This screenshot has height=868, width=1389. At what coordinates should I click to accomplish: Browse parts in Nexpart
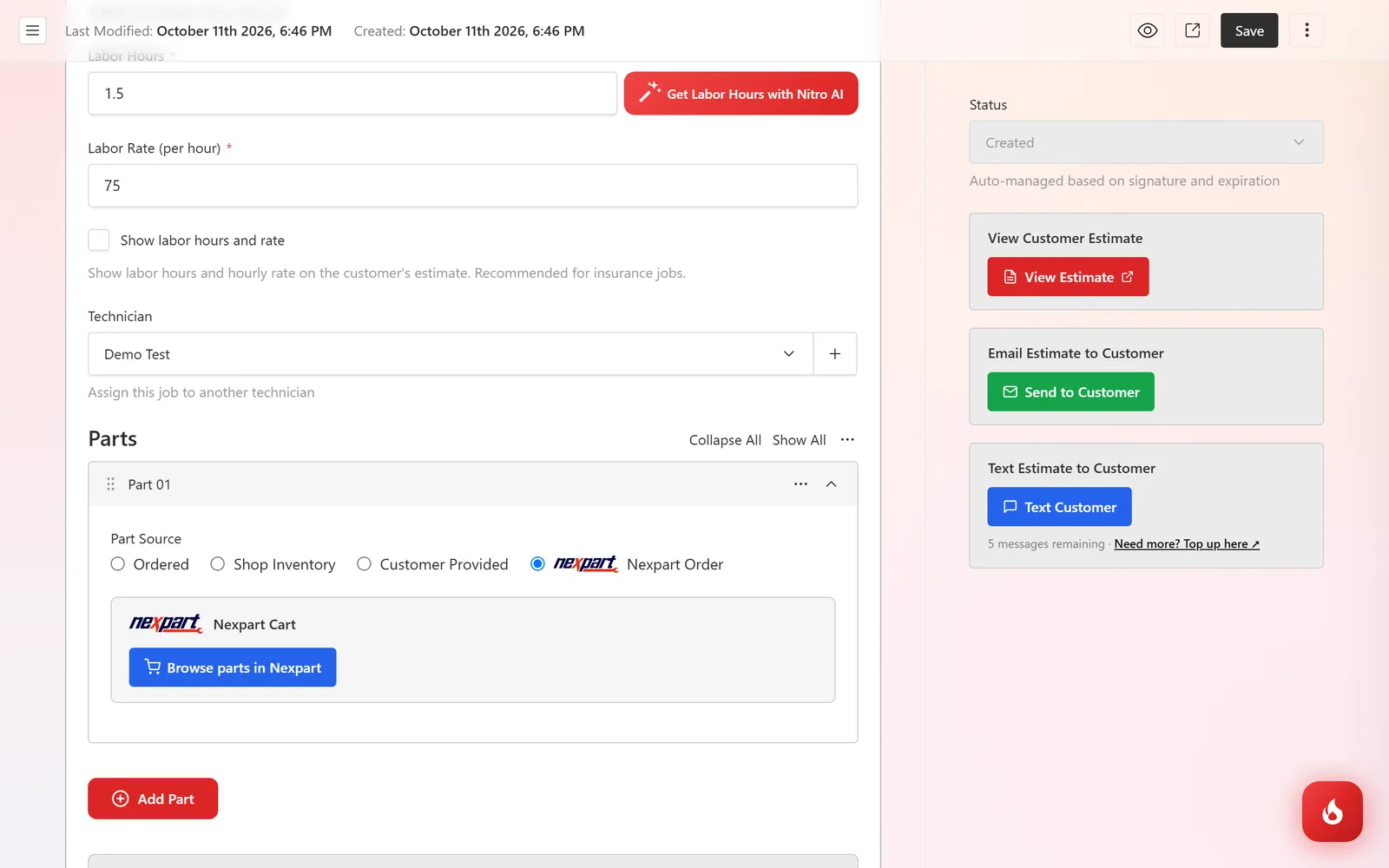point(233,667)
